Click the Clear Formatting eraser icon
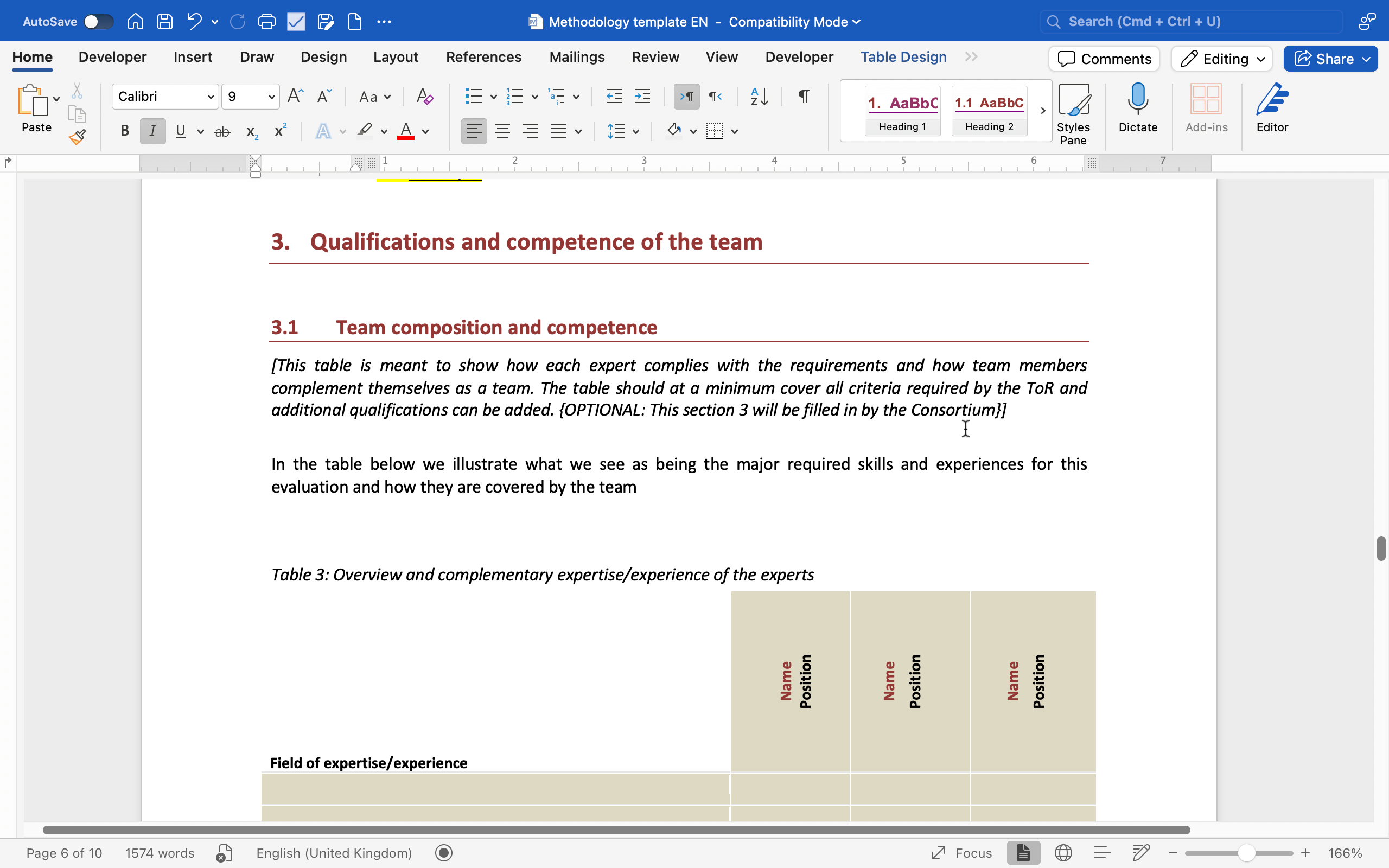This screenshot has width=1389, height=868. click(x=425, y=97)
